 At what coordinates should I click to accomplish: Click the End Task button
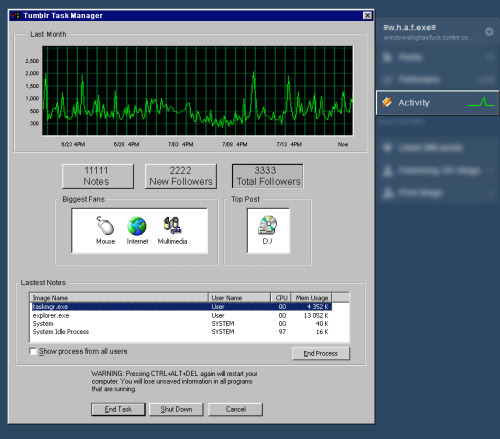point(118,409)
